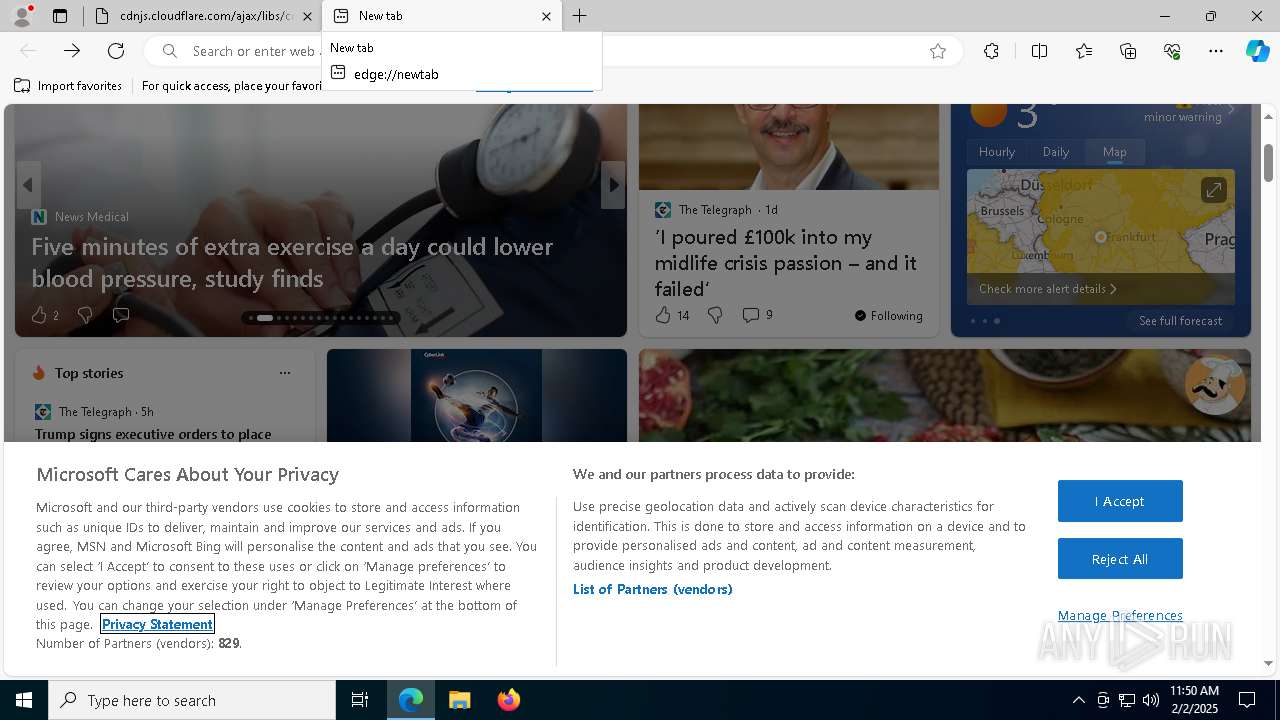Expand the weather map fullscreen
Screen dimensions: 1280x720
[1213, 189]
